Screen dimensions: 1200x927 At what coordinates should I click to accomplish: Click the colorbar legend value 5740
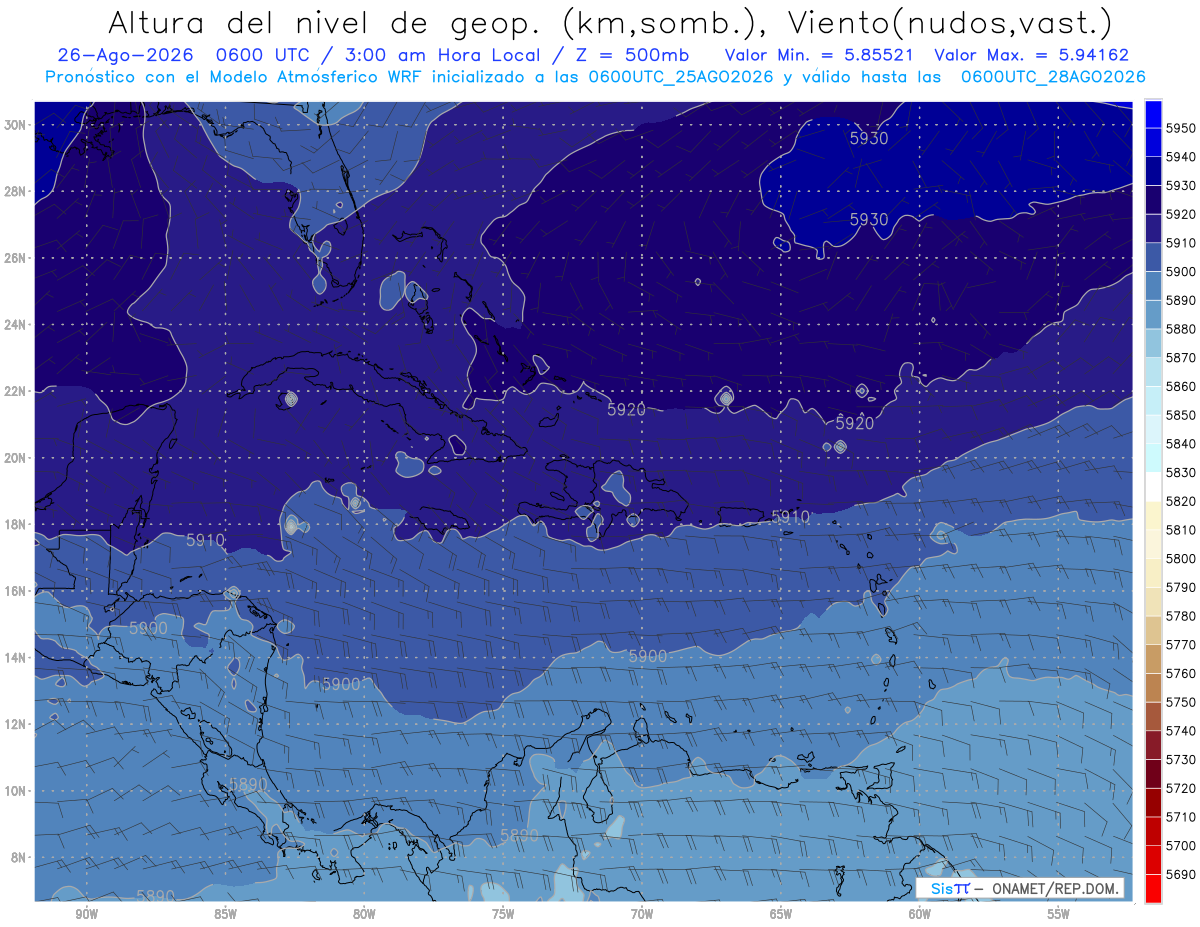tap(1181, 731)
